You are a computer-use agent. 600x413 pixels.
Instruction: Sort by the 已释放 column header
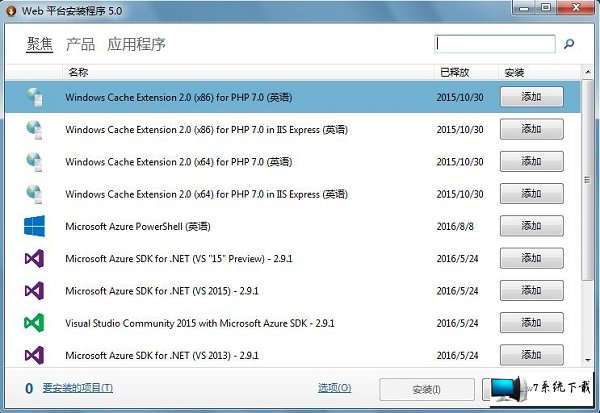[466, 72]
